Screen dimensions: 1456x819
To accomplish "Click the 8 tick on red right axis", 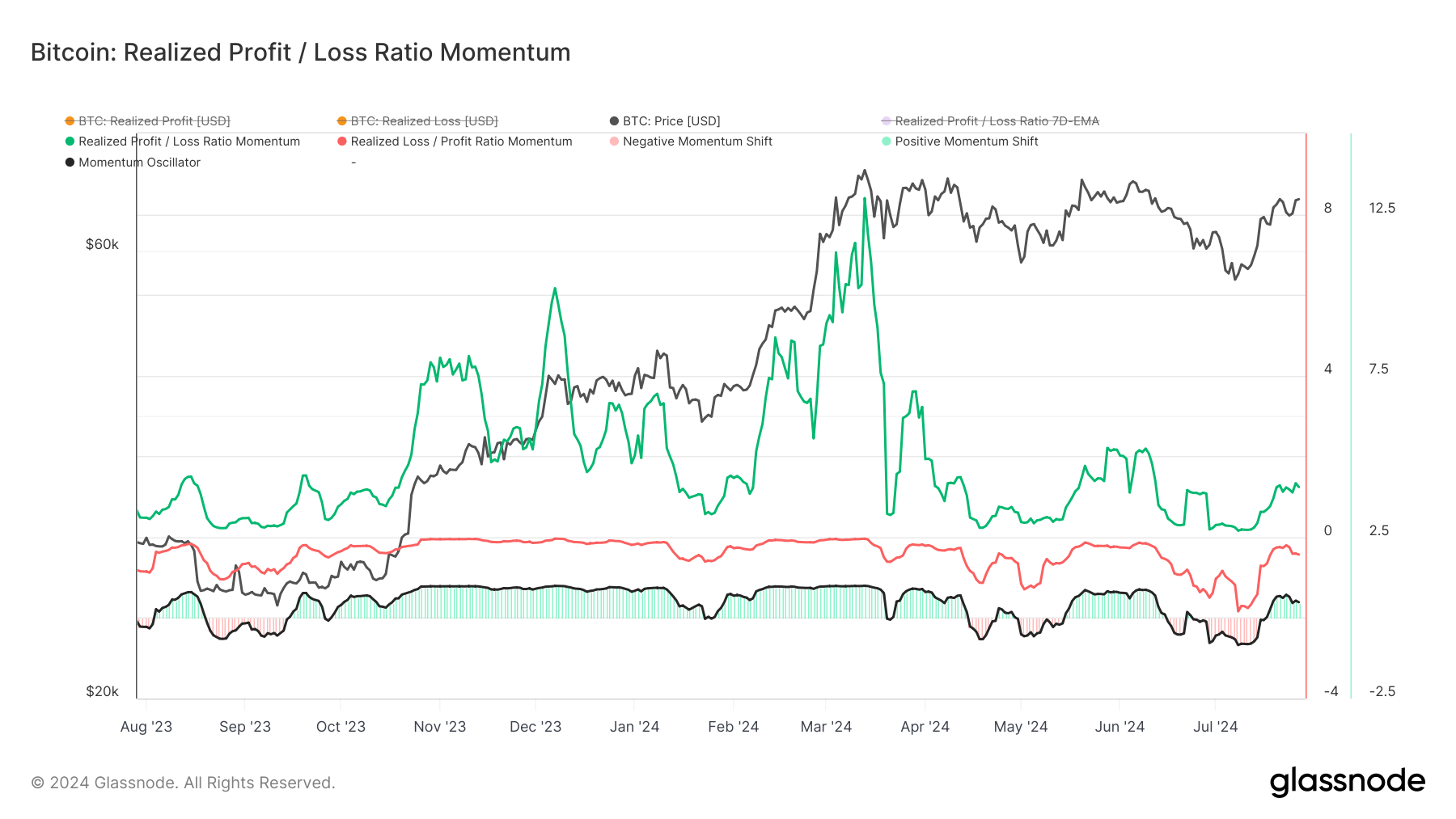I will pos(1327,208).
